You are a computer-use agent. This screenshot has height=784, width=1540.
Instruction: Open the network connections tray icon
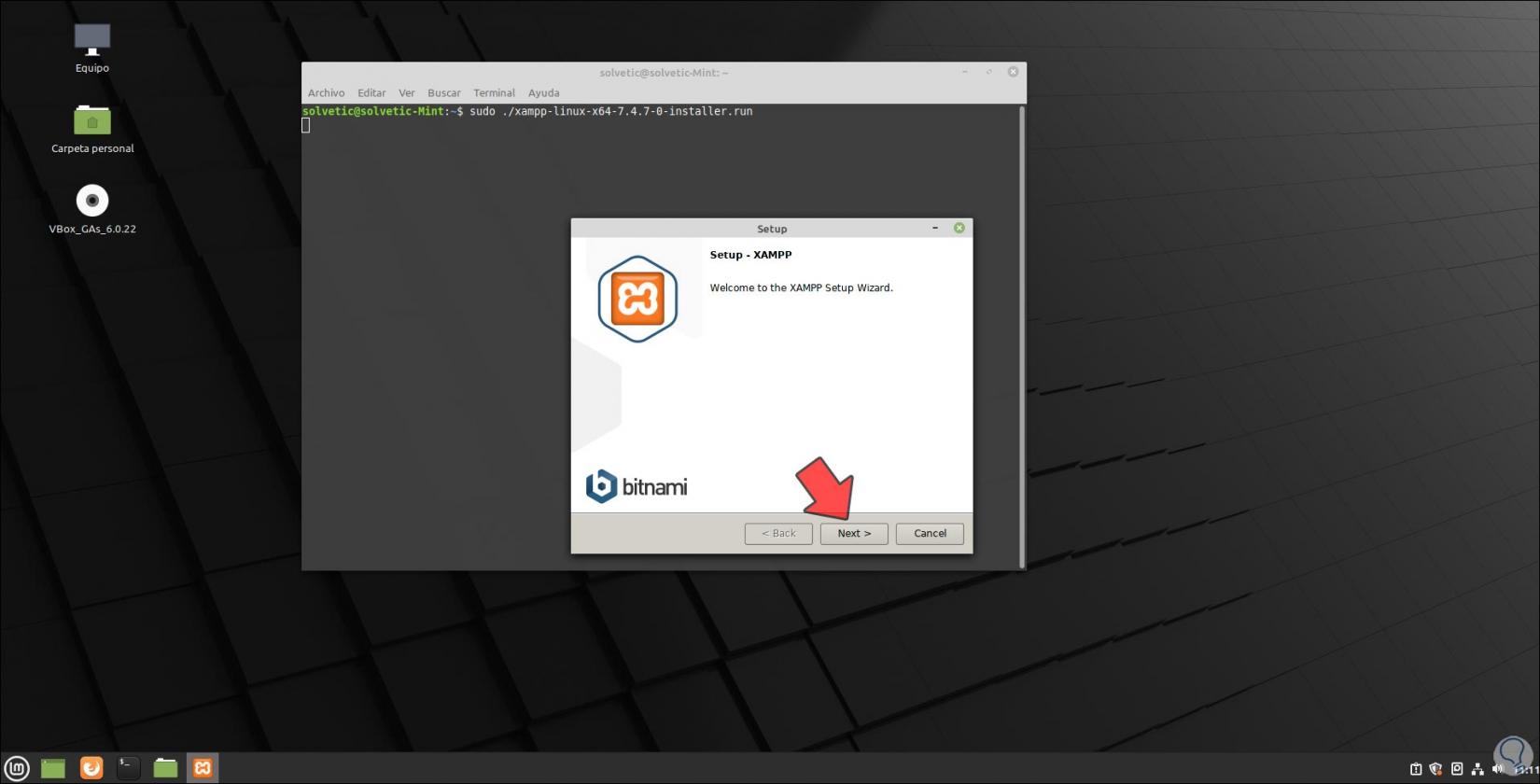click(x=1477, y=769)
